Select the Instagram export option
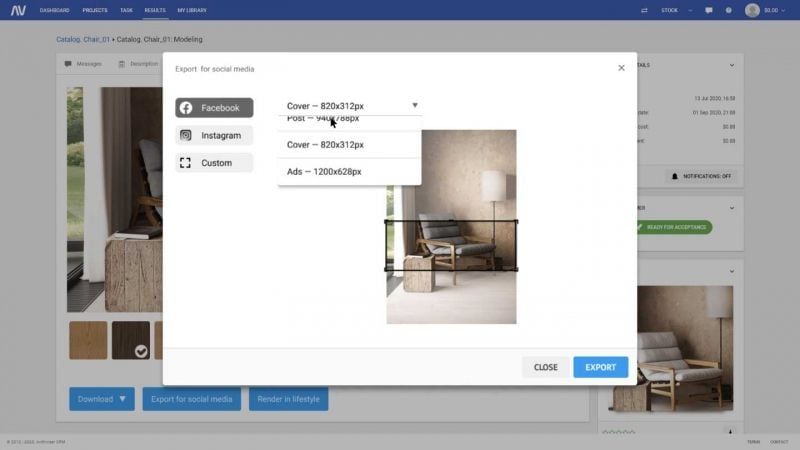Viewport: 800px width, 450px height. 214,135
